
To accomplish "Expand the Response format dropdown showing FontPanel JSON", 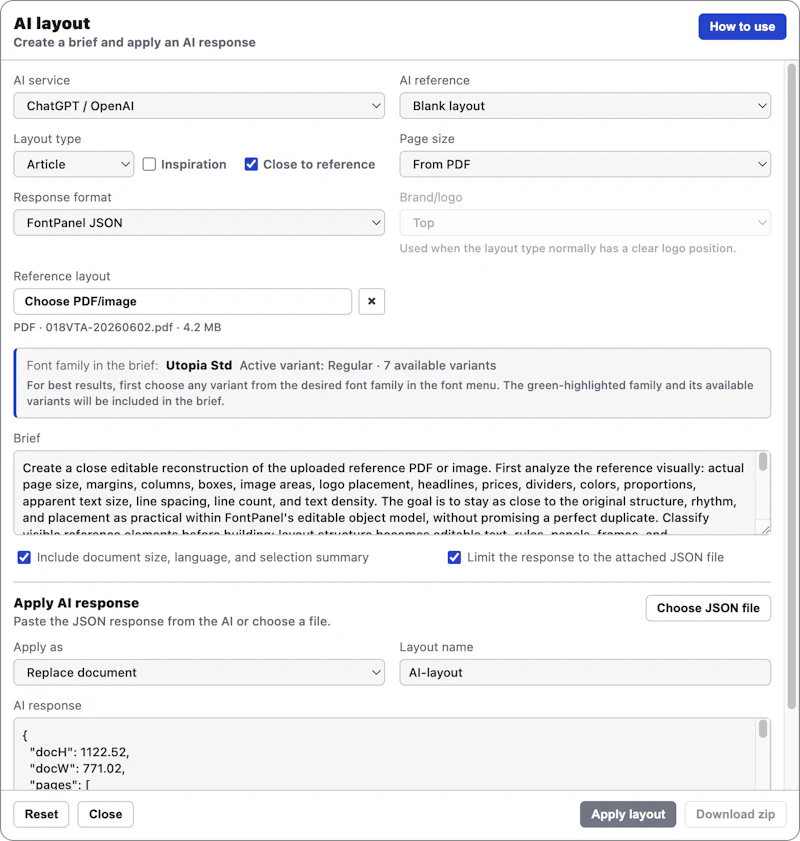I will pos(199,223).
